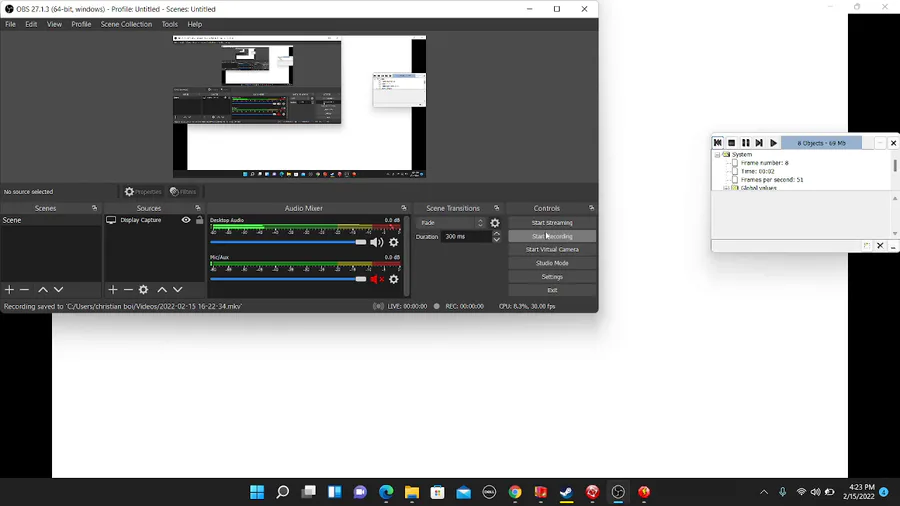Expand the Global values tree node
This screenshot has height=506, width=900.
pyautogui.click(x=726, y=188)
